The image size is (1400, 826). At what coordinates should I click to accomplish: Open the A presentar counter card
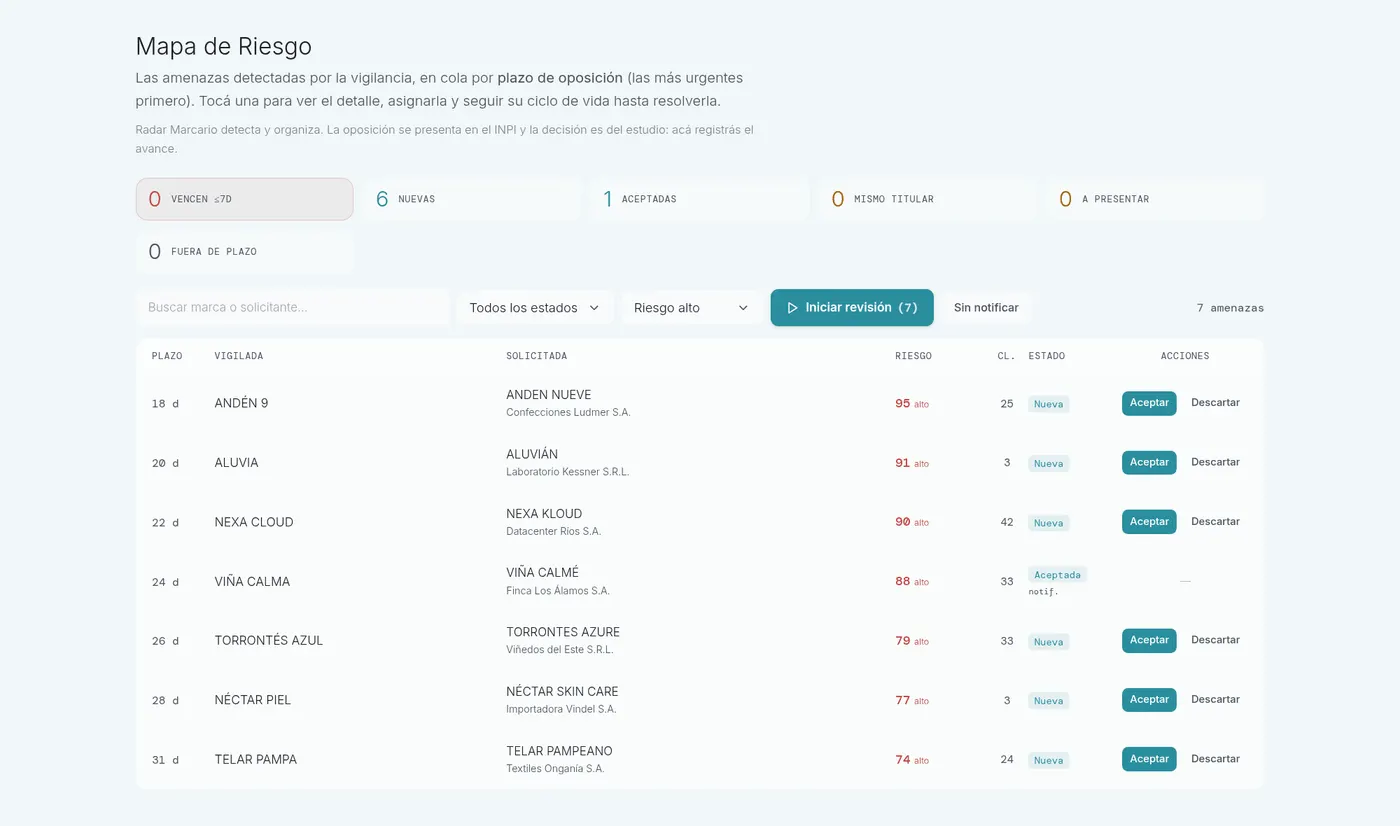[x=1155, y=199]
